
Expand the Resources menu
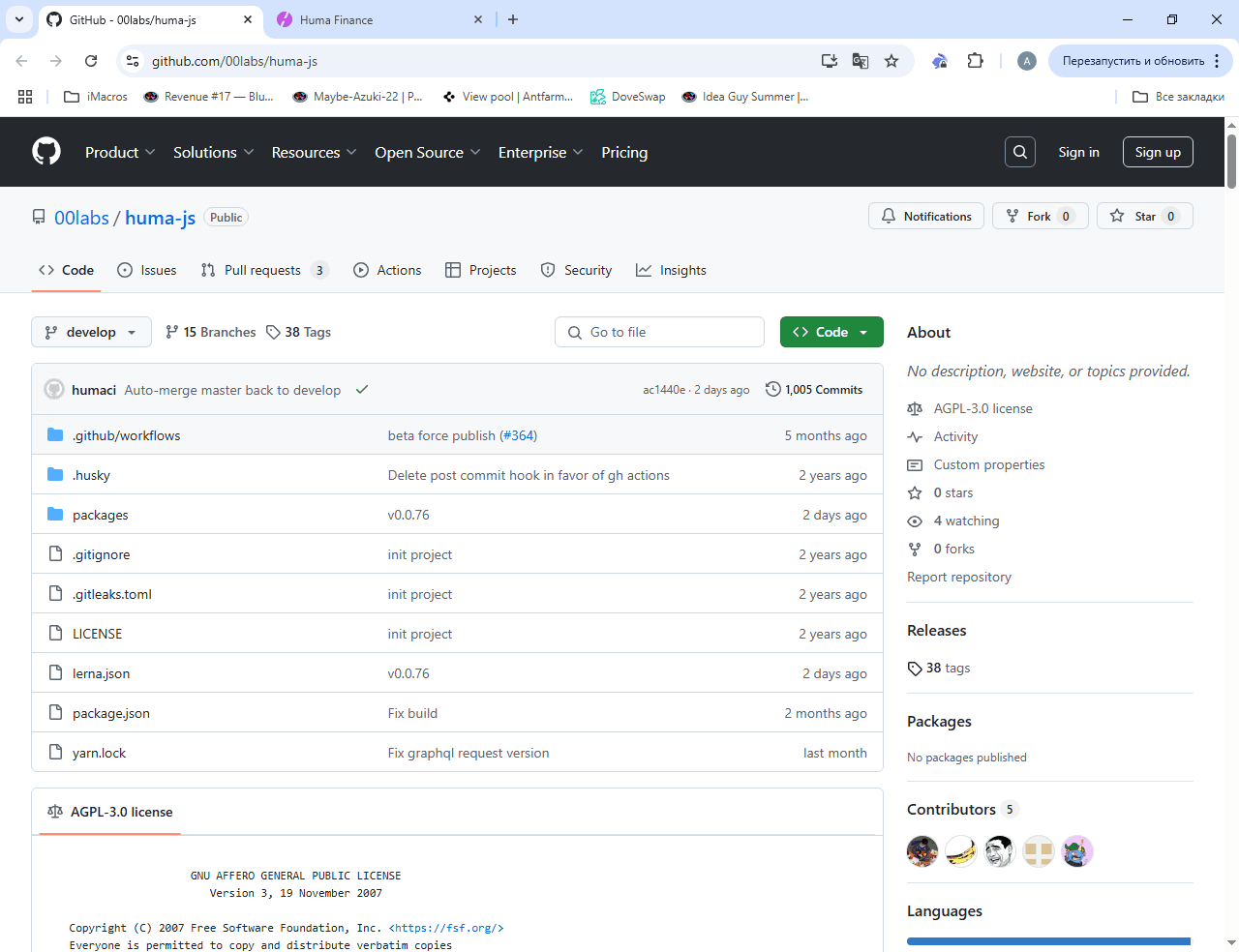coord(314,152)
